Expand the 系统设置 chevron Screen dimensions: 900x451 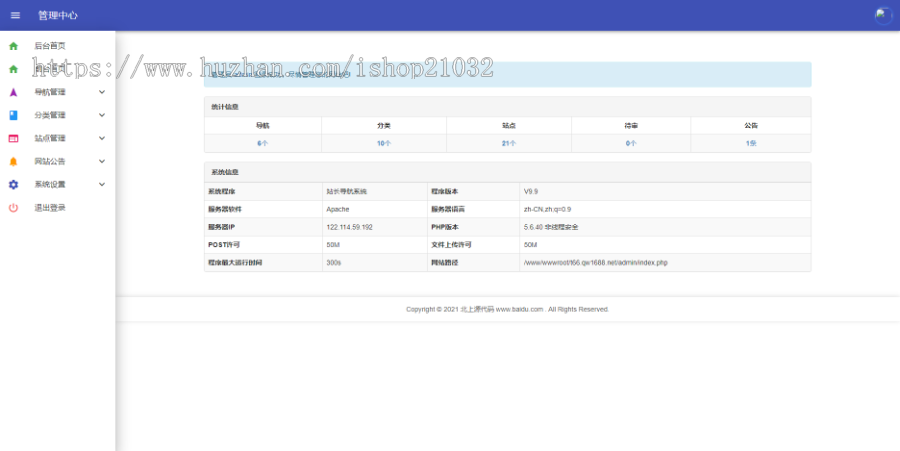pyautogui.click(x=102, y=184)
